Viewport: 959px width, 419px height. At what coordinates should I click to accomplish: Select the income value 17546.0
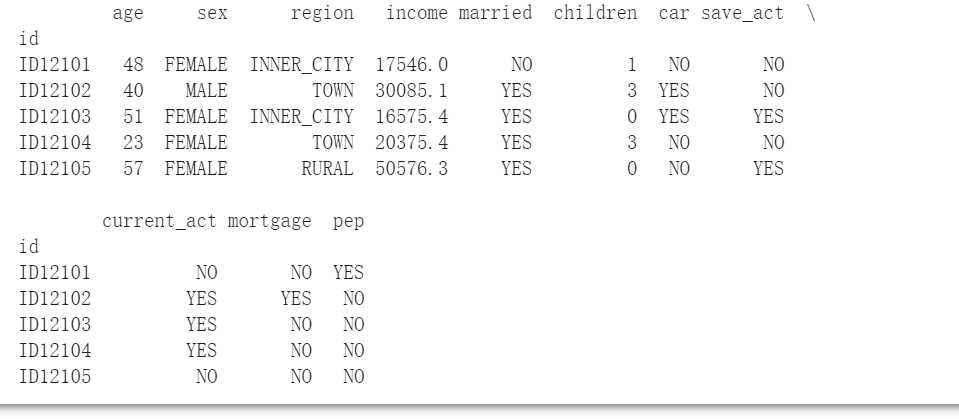coord(412,65)
